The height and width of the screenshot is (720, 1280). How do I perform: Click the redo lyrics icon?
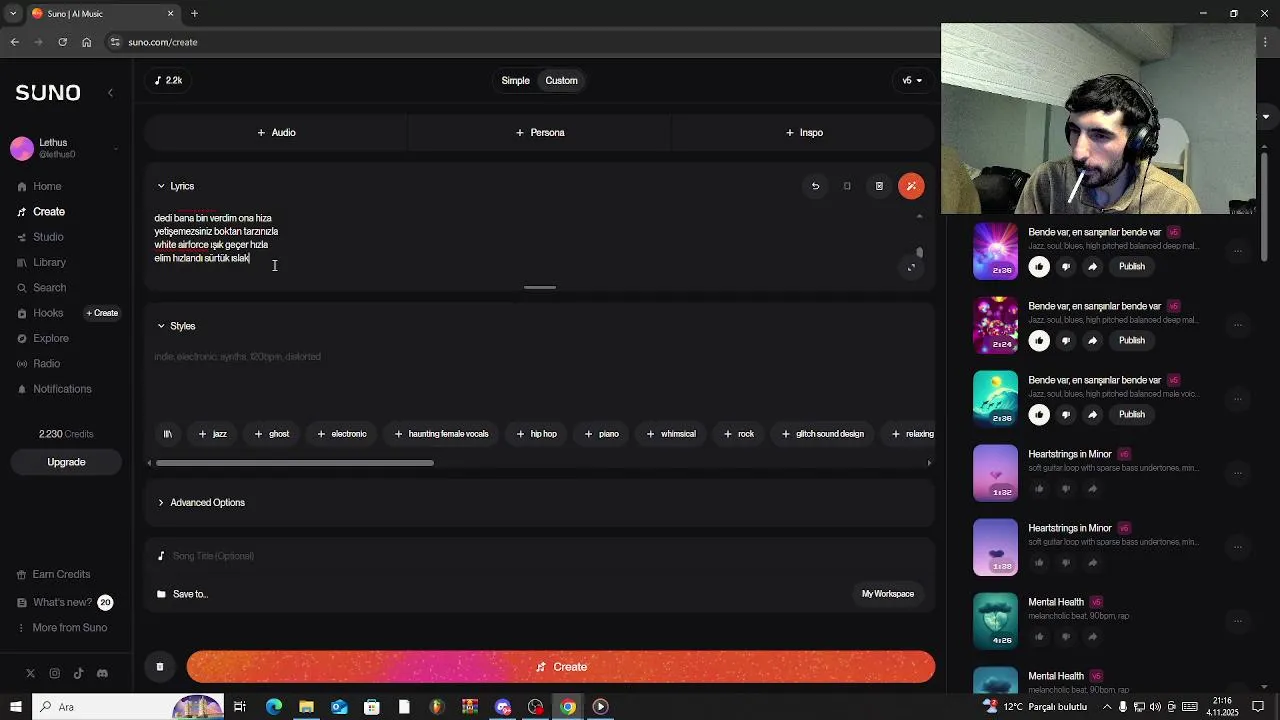pyautogui.click(x=847, y=186)
